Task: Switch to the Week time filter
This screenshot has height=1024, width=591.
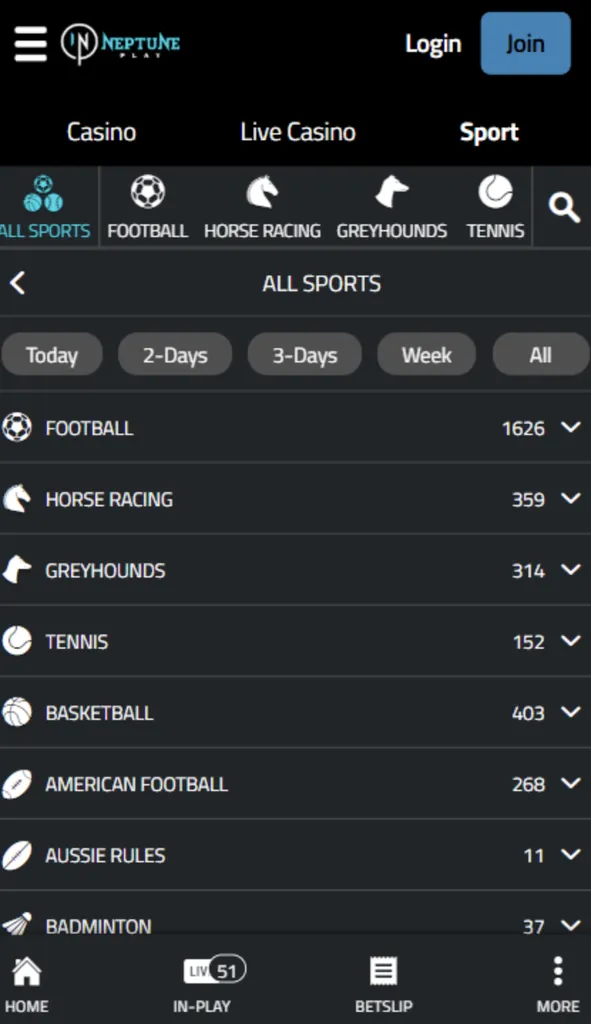Action: tap(426, 354)
